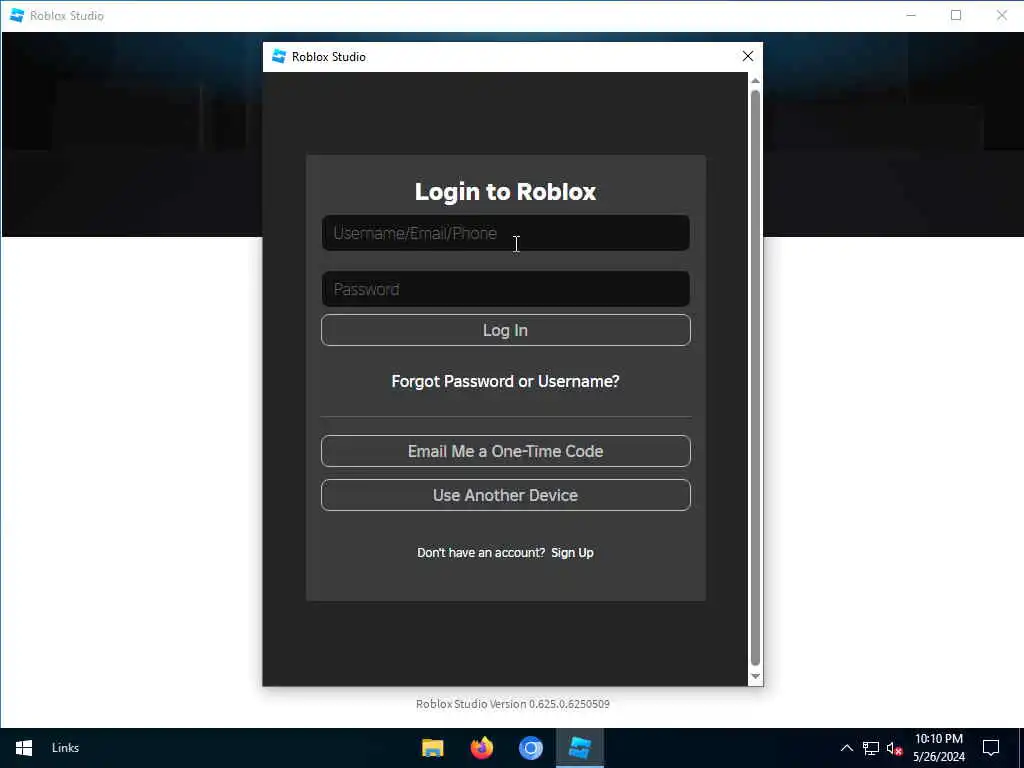Click the login dialog scroll-up arrow
1024x768 pixels.
pyautogui.click(x=756, y=80)
